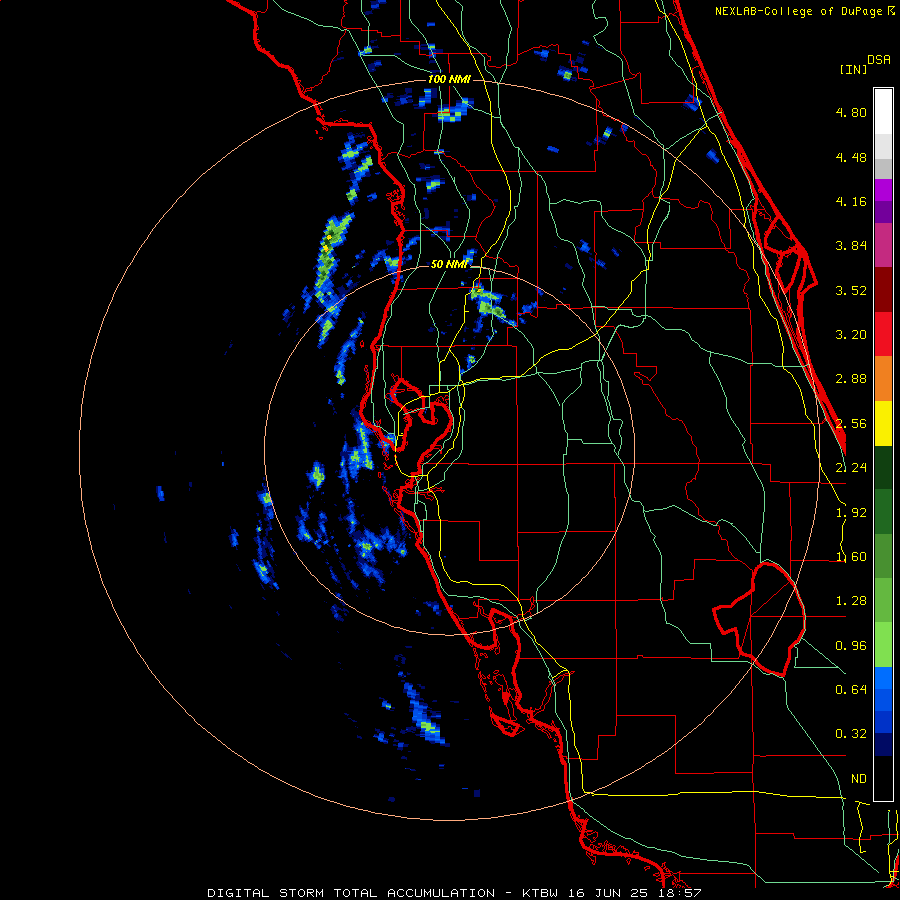The height and width of the screenshot is (900, 900).
Task: Click the Lake Okeechobee outline on map
Action: [761, 619]
